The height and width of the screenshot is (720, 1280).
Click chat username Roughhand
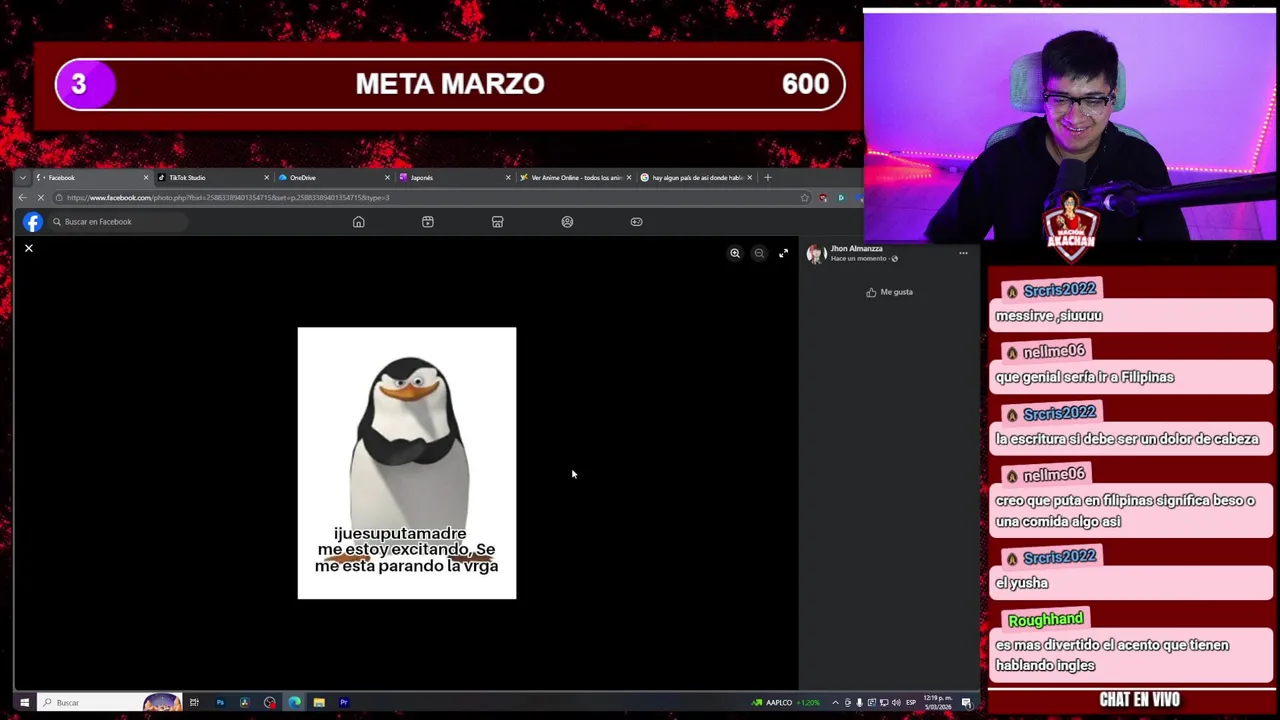click(x=1045, y=621)
